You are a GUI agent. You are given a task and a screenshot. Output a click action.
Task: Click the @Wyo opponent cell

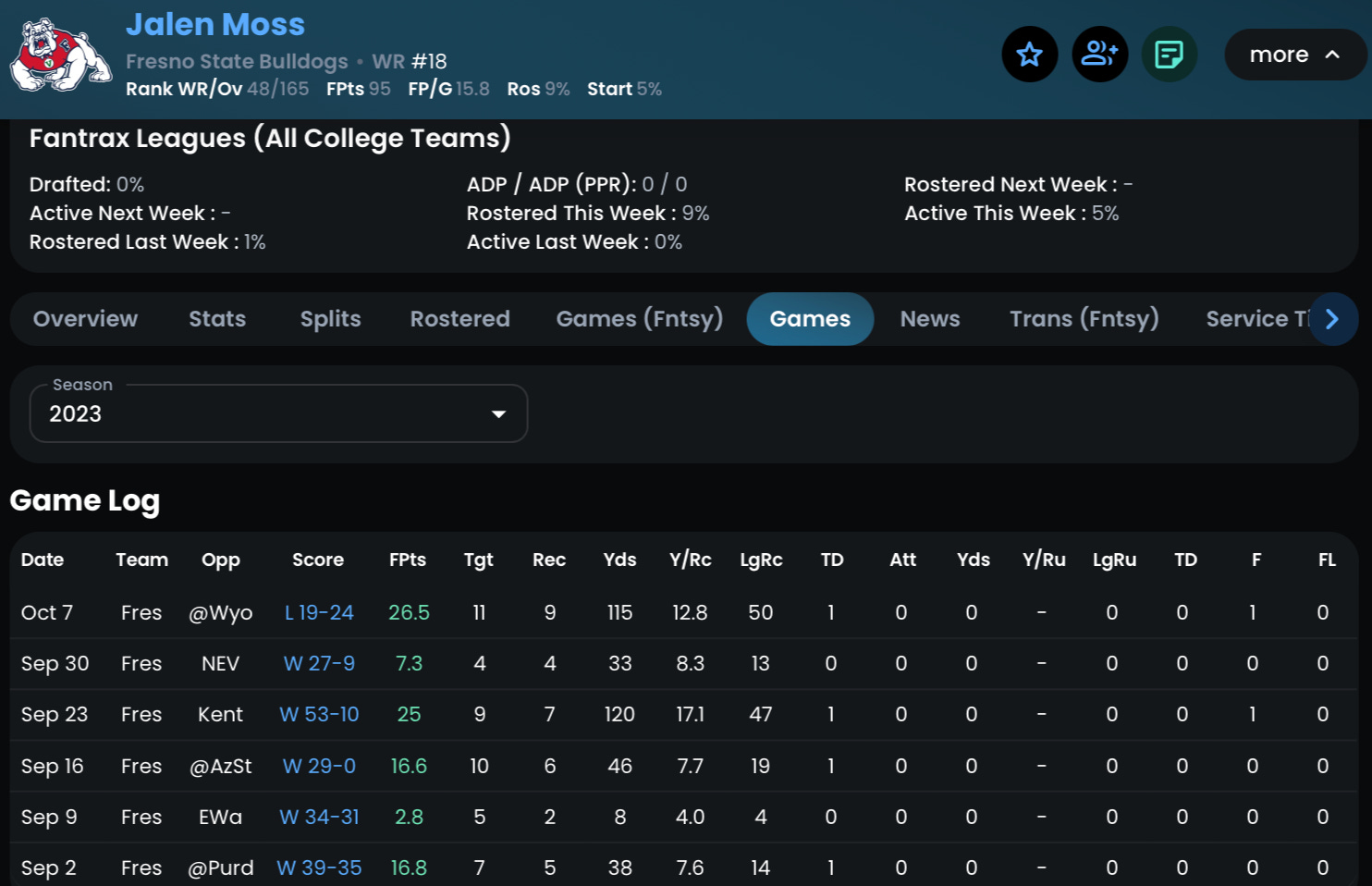220,613
